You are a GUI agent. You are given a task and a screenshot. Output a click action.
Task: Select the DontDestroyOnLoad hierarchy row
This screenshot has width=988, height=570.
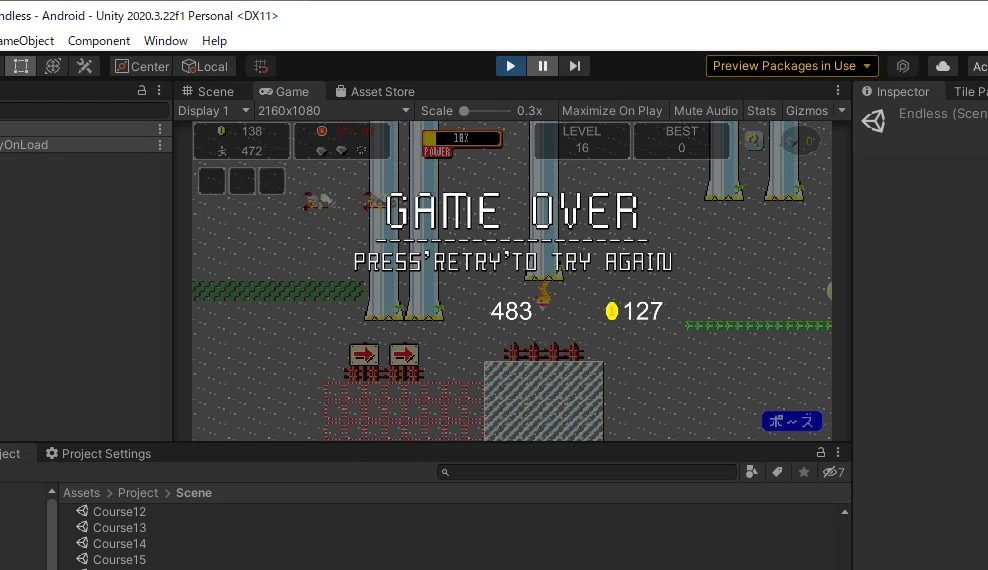(85, 144)
